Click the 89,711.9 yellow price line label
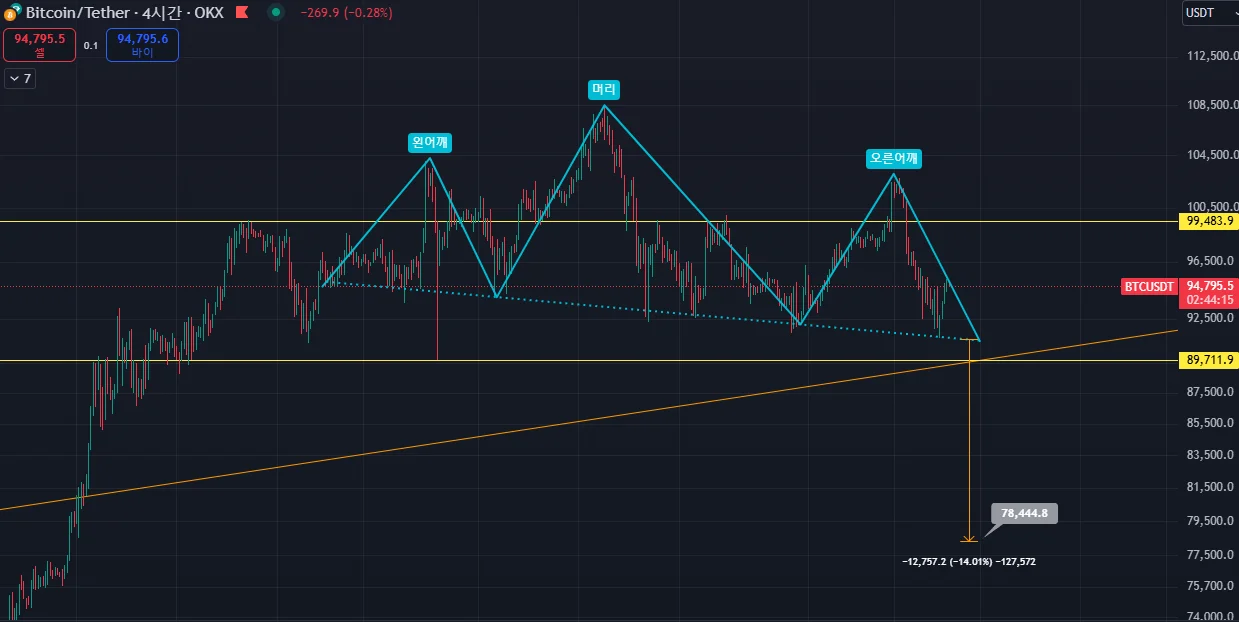The width and height of the screenshot is (1239, 622). [x=1209, y=360]
